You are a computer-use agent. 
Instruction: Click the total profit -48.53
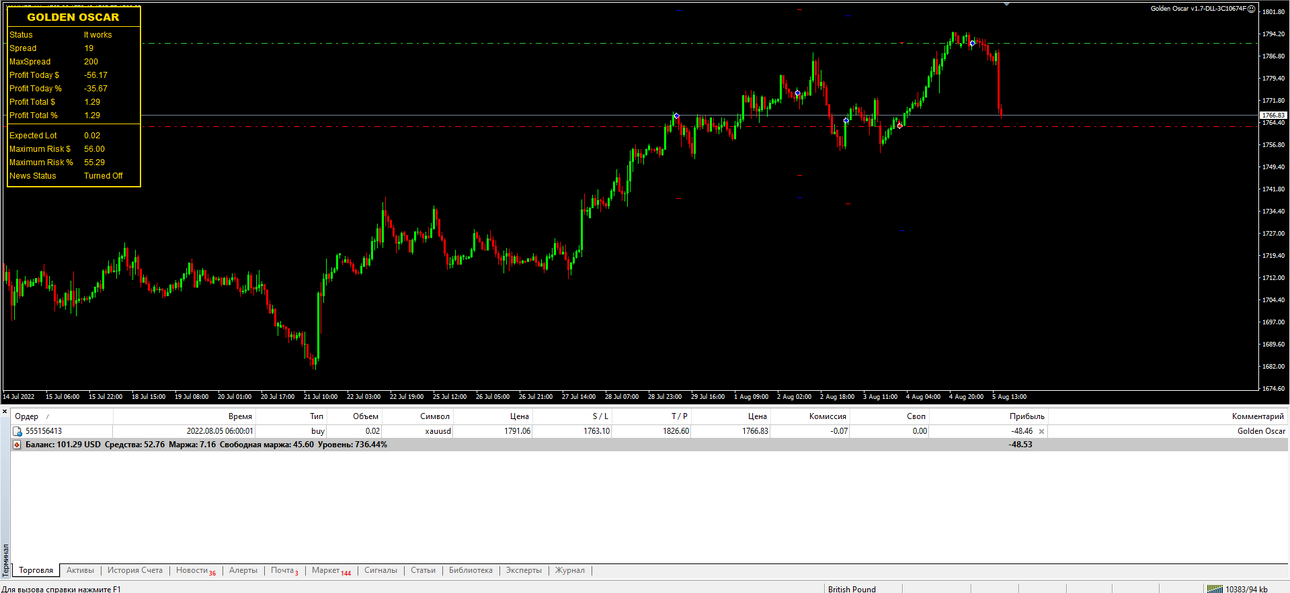coord(1020,444)
